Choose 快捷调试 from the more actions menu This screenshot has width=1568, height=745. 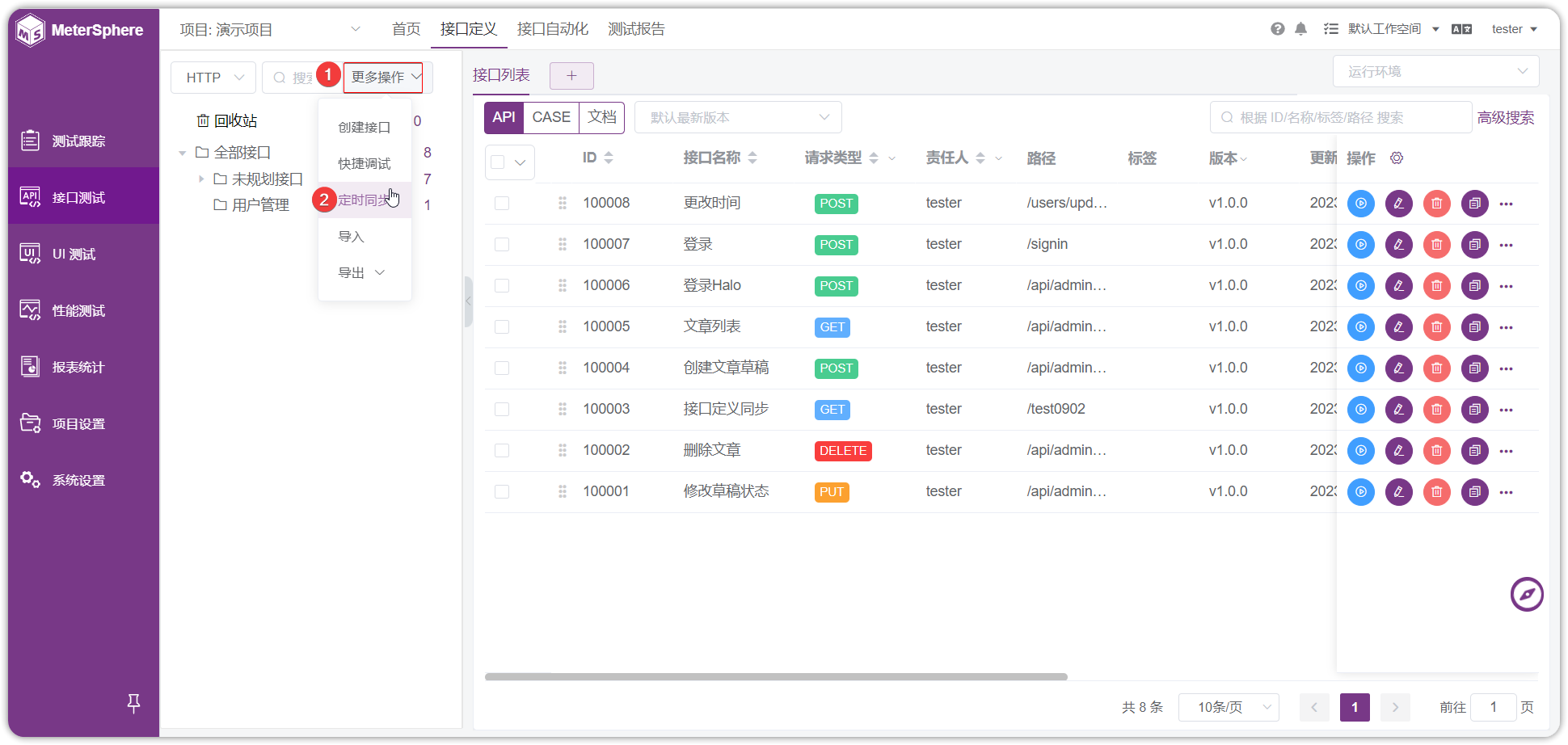[365, 164]
